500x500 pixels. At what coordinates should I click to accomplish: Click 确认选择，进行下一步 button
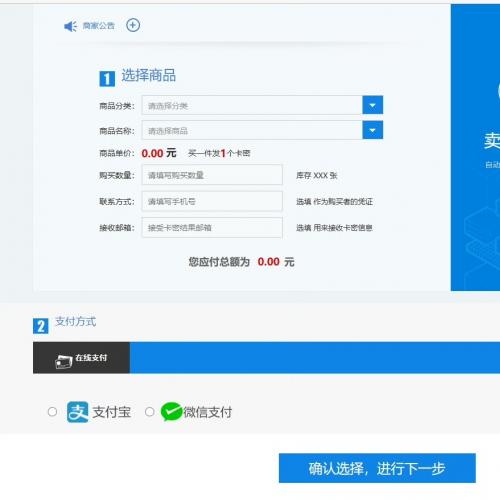377,468
